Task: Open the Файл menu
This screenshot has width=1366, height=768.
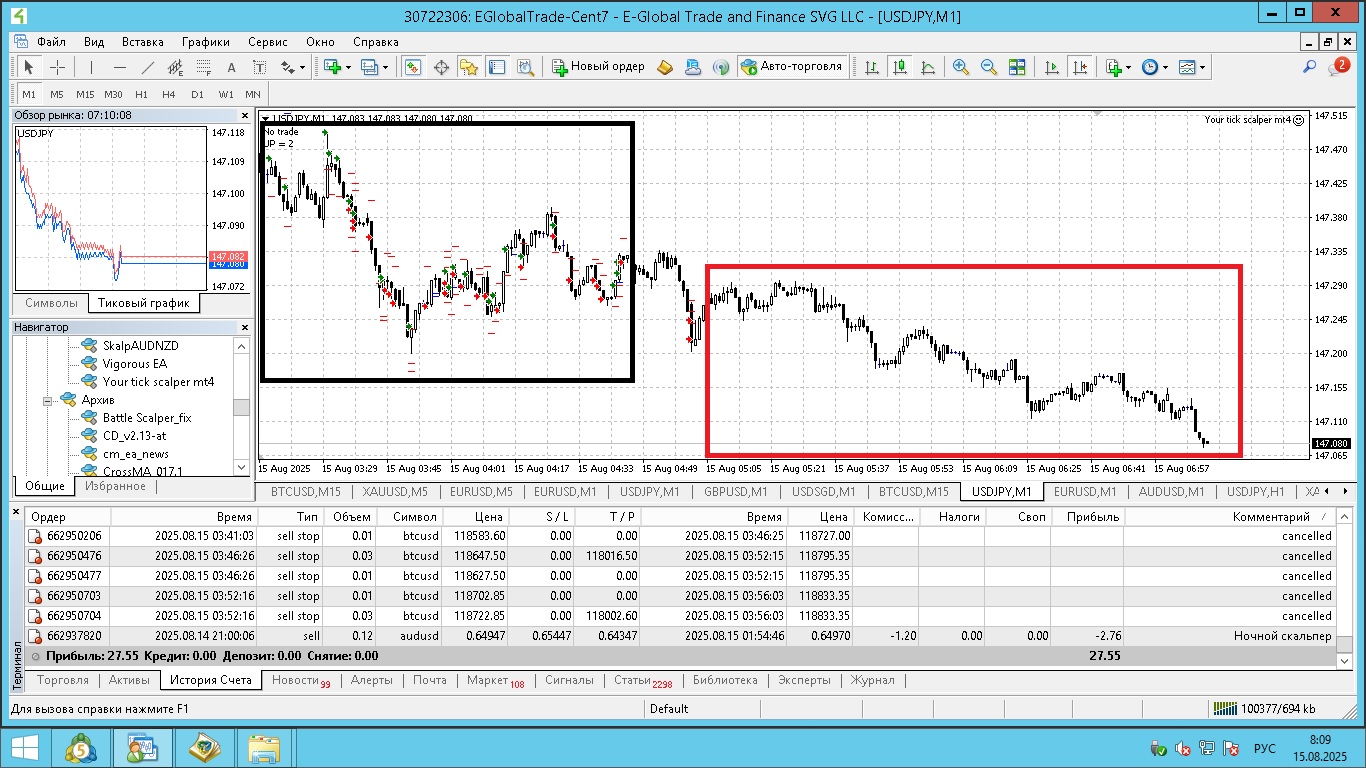Action: (51, 42)
